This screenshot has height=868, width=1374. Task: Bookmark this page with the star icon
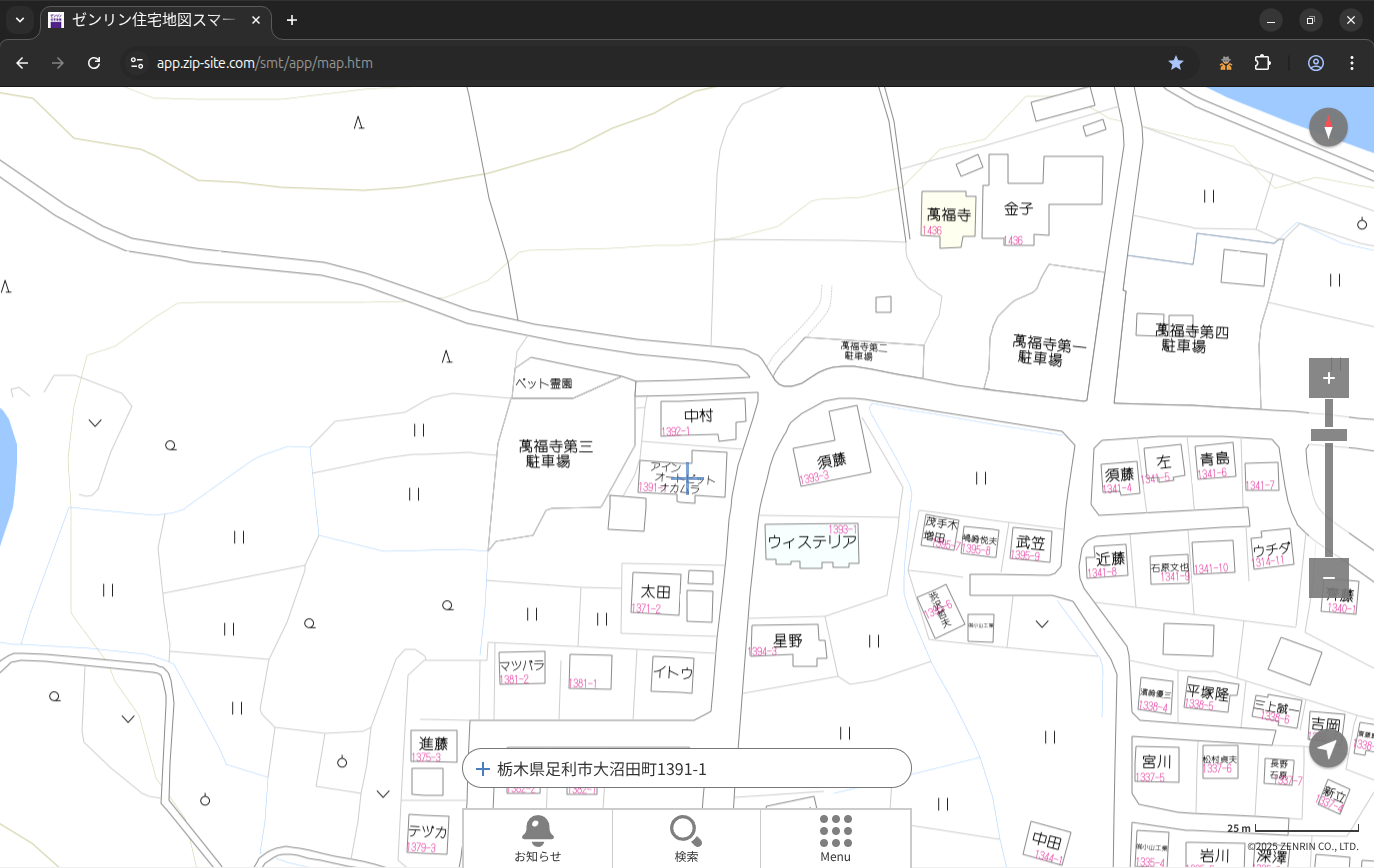pyautogui.click(x=1176, y=63)
